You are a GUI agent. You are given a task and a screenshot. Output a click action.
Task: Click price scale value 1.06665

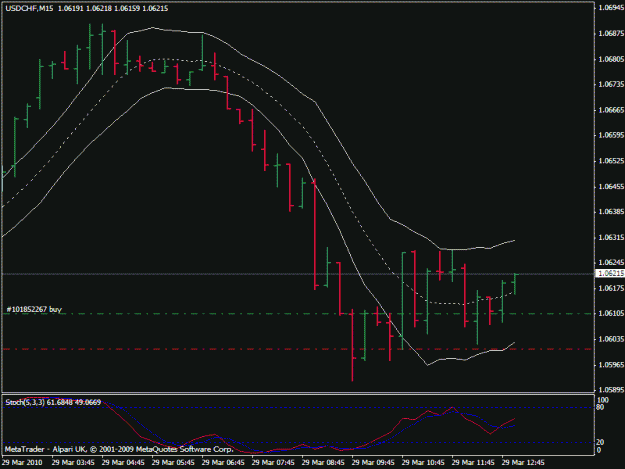coord(611,110)
